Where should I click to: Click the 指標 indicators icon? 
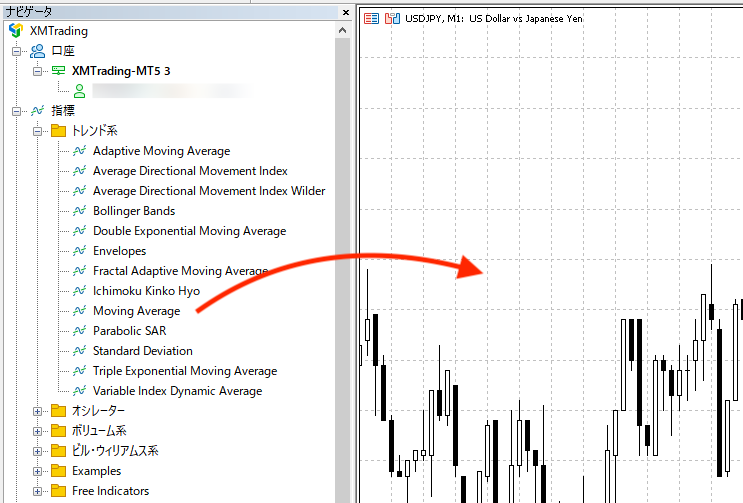(37, 111)
